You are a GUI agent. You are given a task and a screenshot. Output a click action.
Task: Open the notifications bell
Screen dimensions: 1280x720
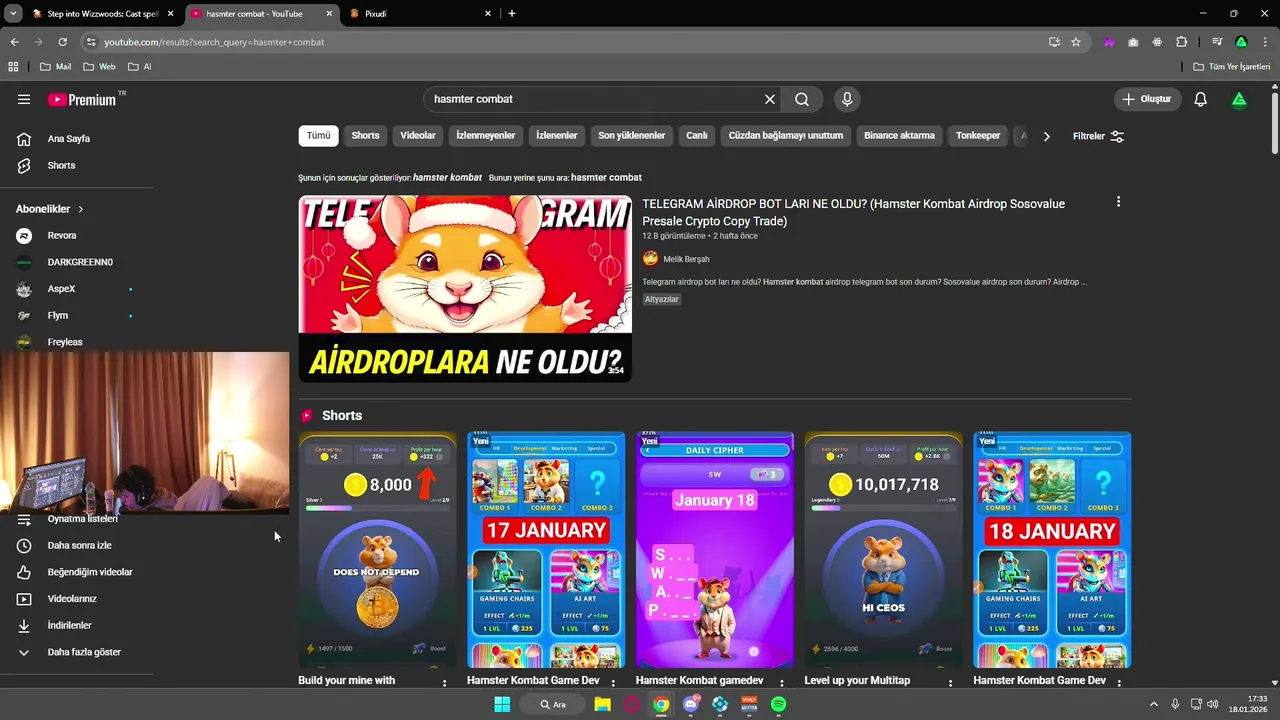[x=1201, y=99]
